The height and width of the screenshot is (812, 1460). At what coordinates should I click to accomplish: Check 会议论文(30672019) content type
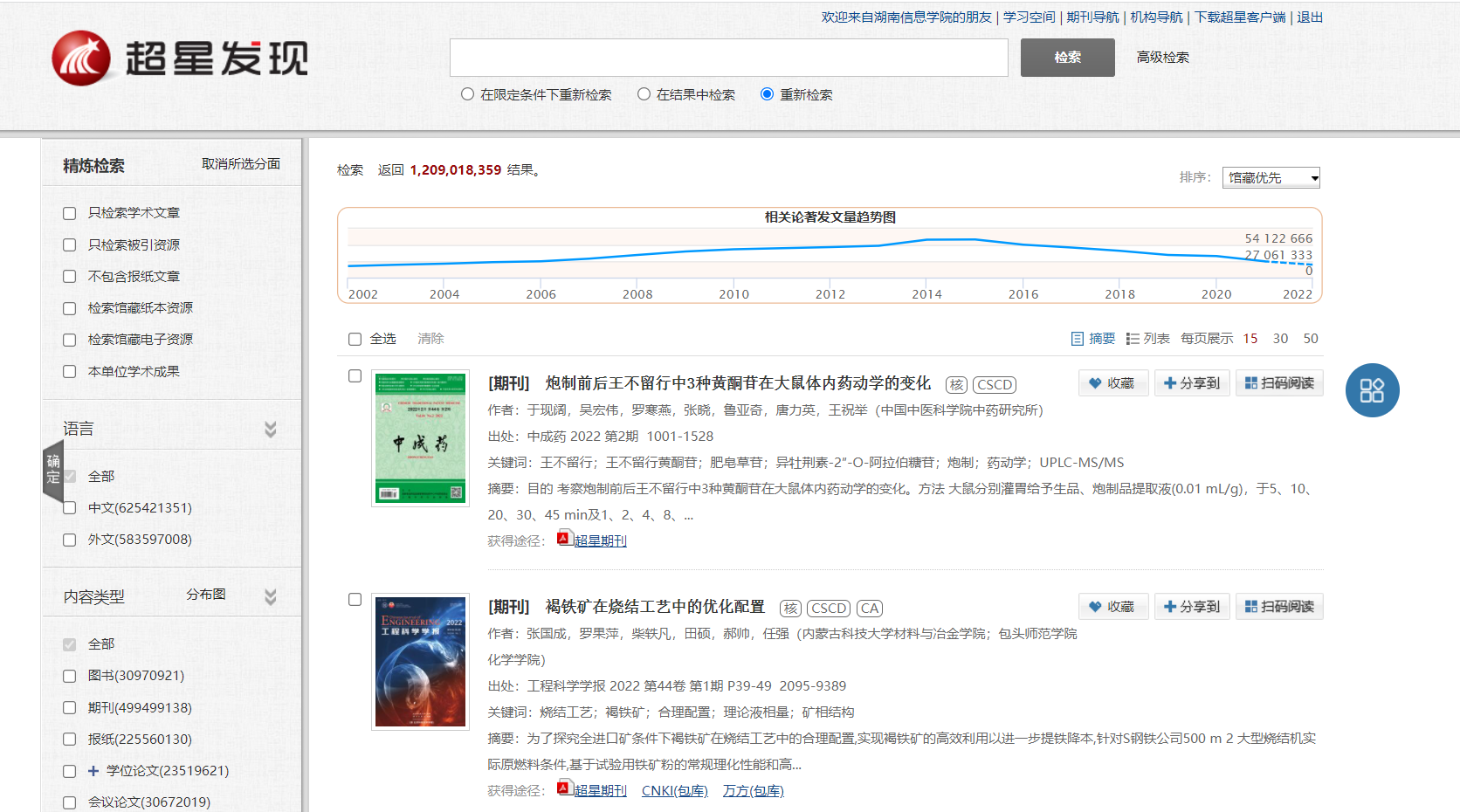tap(70, 802)
